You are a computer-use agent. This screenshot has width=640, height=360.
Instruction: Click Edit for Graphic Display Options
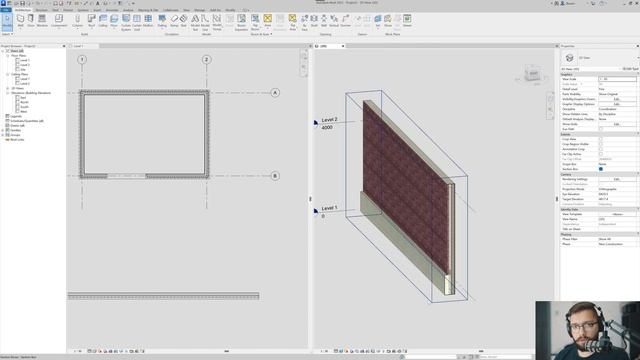[617, 104]
